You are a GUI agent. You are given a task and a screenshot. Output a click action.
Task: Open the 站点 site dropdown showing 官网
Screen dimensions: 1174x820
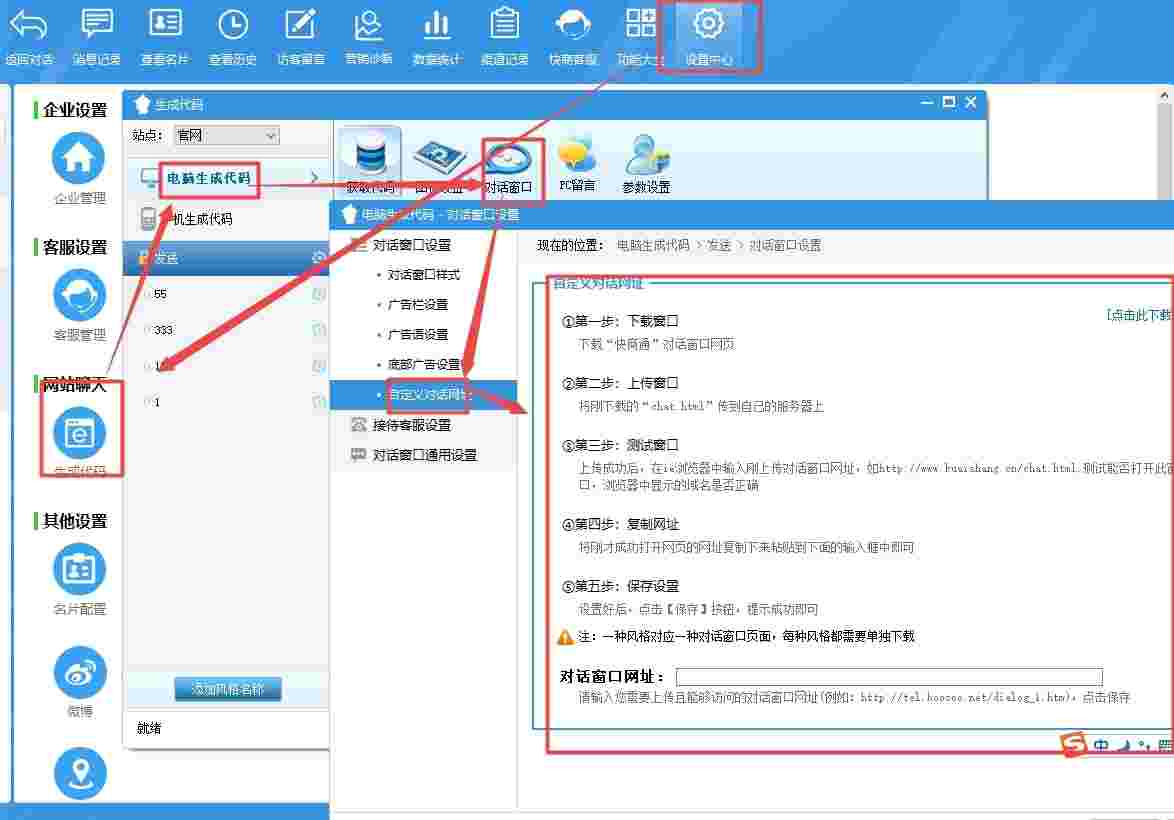pos(226,134)
